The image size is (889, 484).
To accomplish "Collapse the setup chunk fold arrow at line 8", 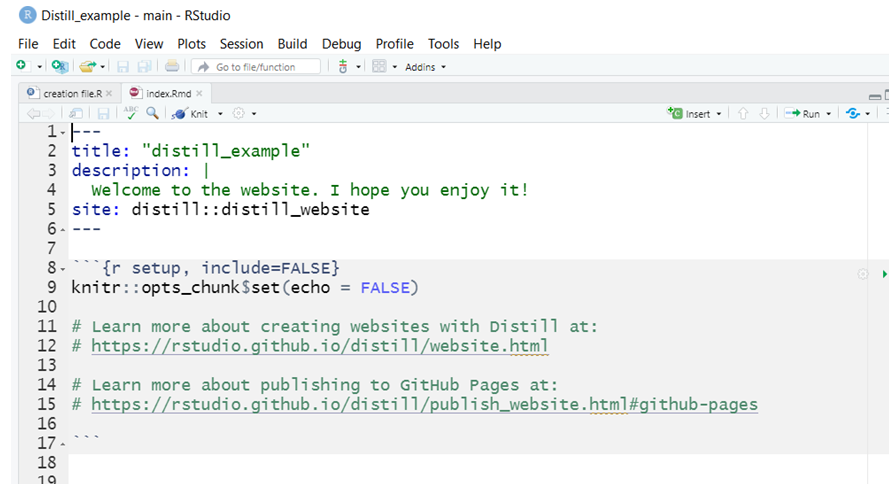I will (62, 269).
